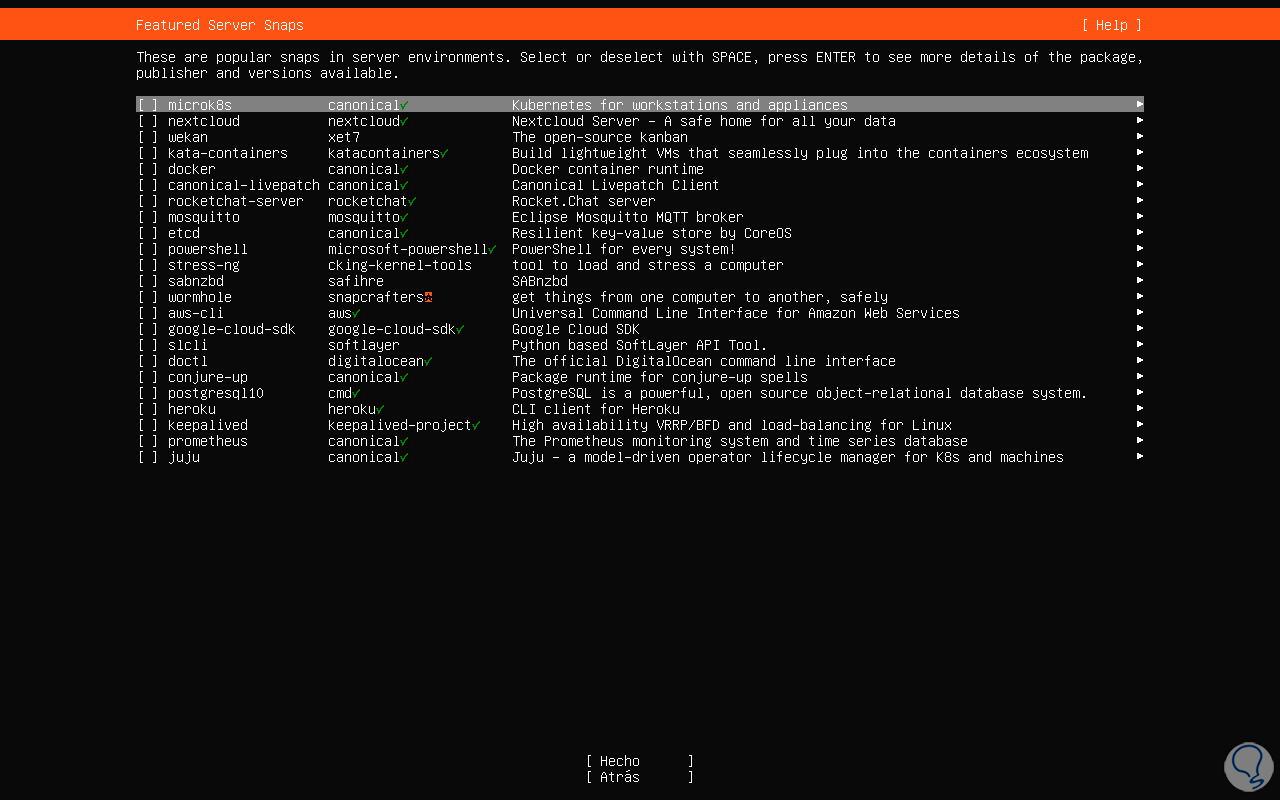The image size is (1280, 800).
Task: Click verified checkmark beside mosquitto publisher
Action: [404, 217]
